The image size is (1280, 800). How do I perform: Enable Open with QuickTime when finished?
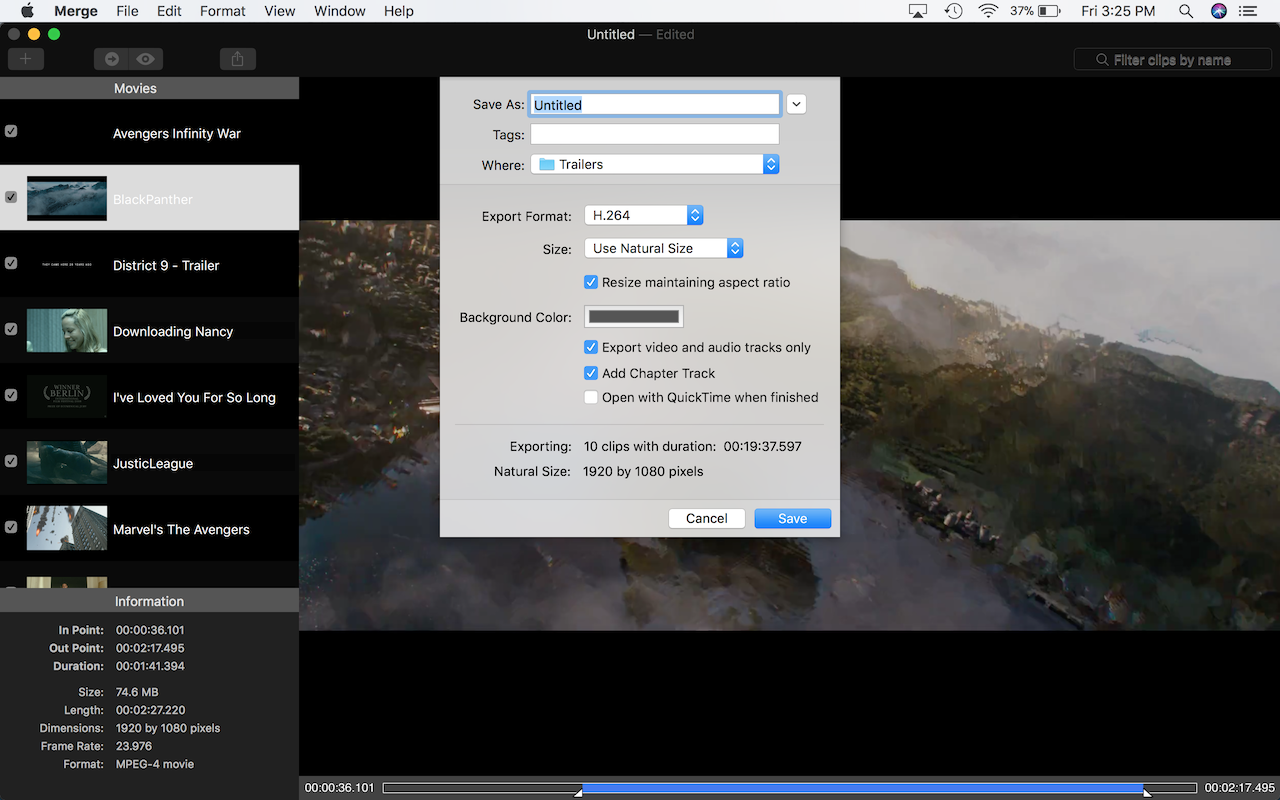point(591,397)
